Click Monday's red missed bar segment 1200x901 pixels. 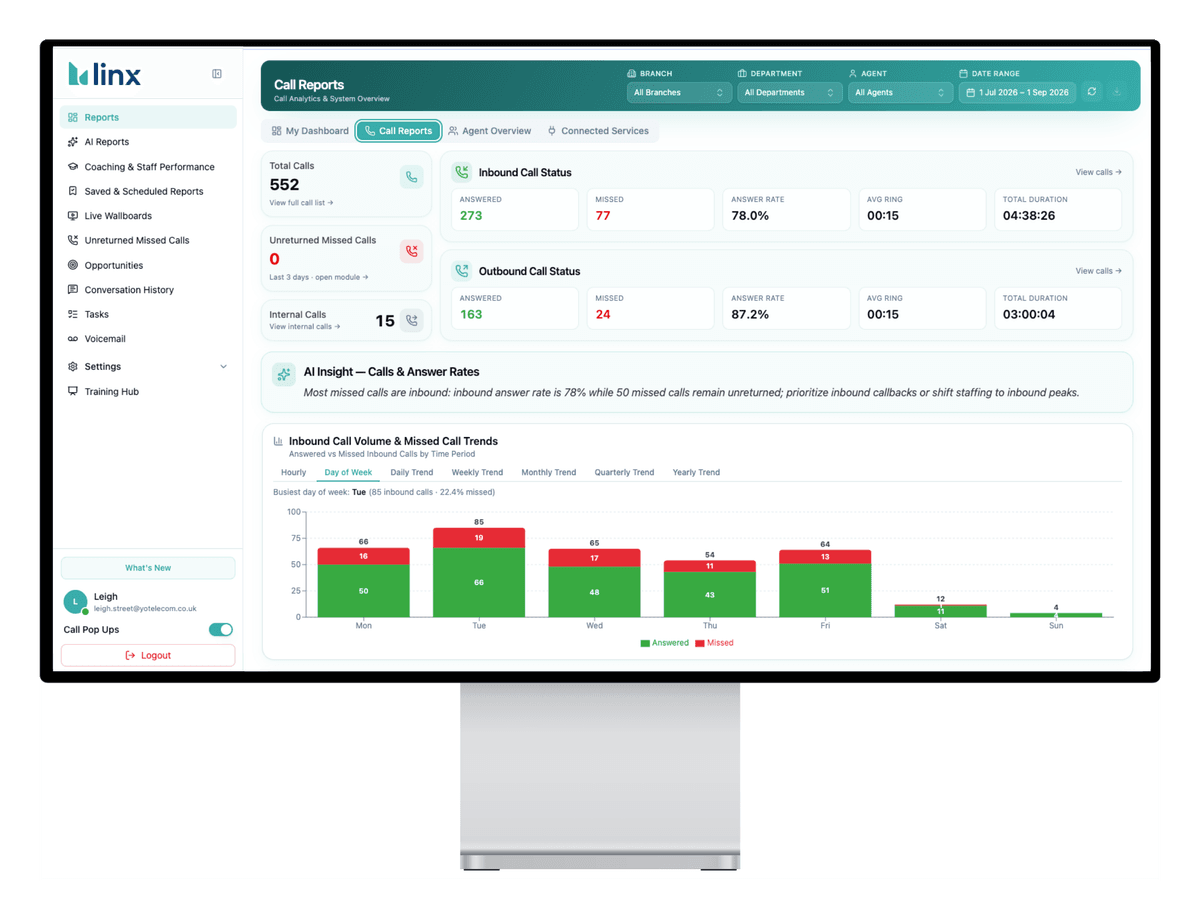[x=363, y=556]
